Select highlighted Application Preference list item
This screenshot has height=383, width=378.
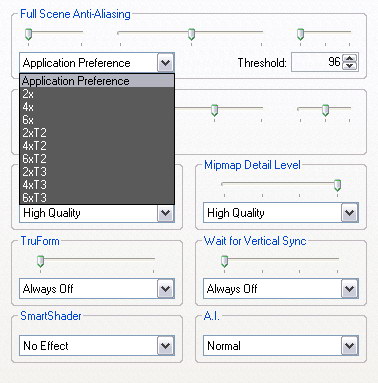click(x=97, y=81)
